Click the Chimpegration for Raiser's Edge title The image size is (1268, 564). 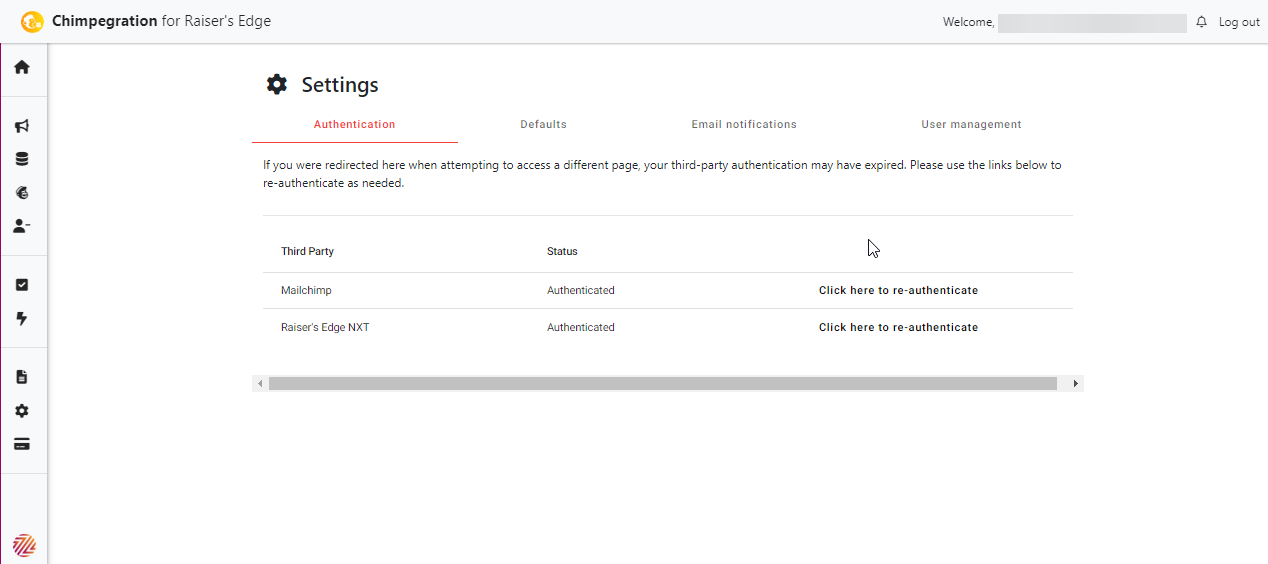pos(161,21)
